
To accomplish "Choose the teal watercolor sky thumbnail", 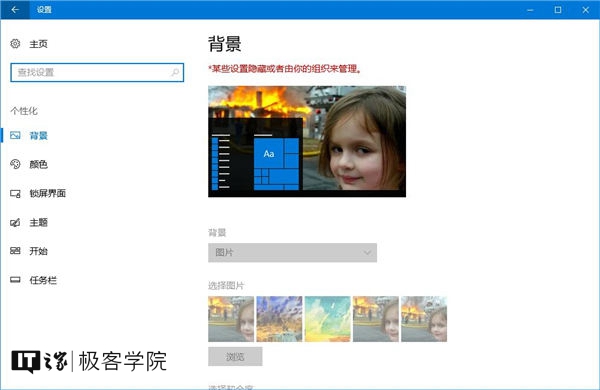I will tap(328, 319).
